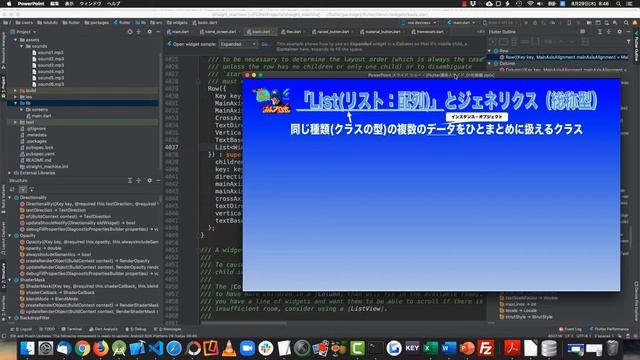The image size is (640, 360).
Task: Open Word from the Dock
Action: coord(449,349)
